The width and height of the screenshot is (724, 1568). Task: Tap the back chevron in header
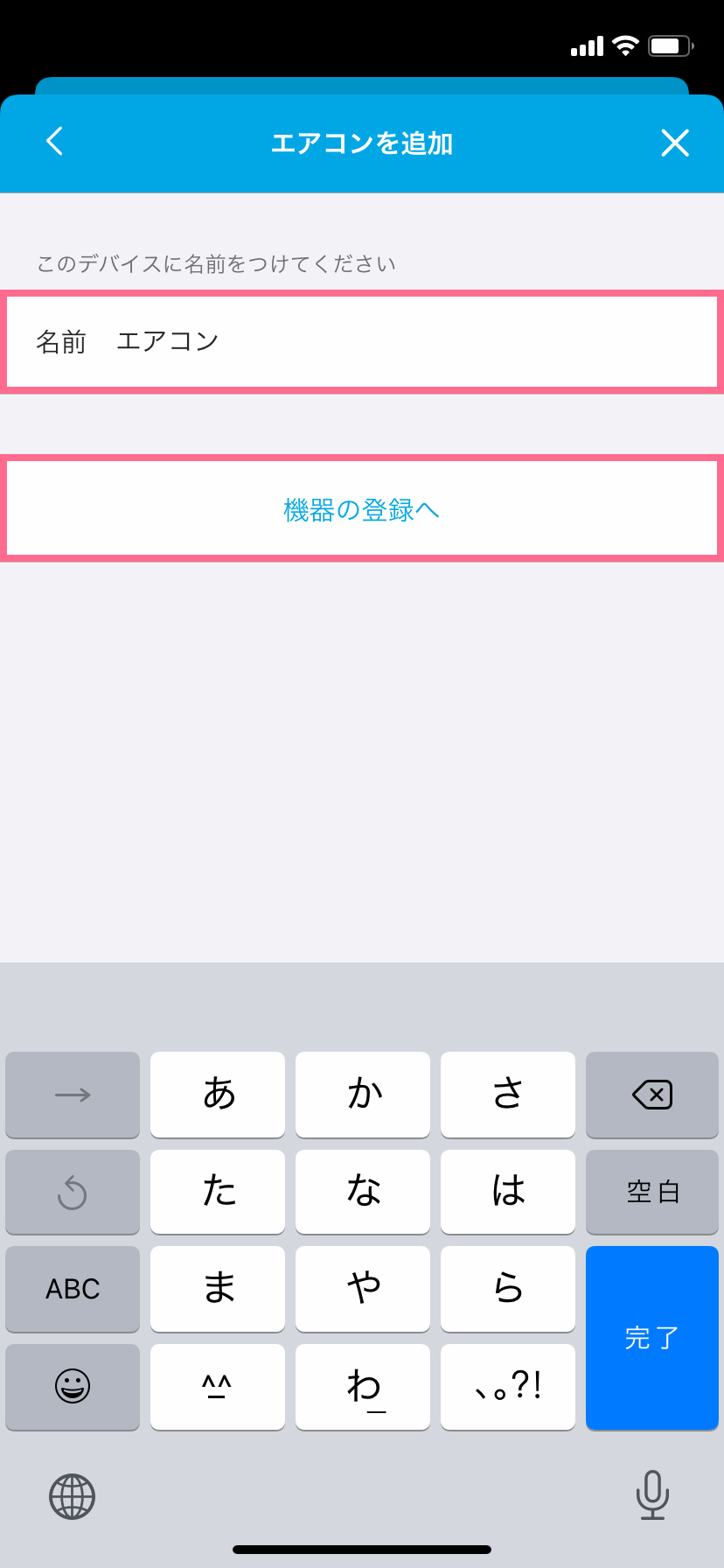(54, 141)
